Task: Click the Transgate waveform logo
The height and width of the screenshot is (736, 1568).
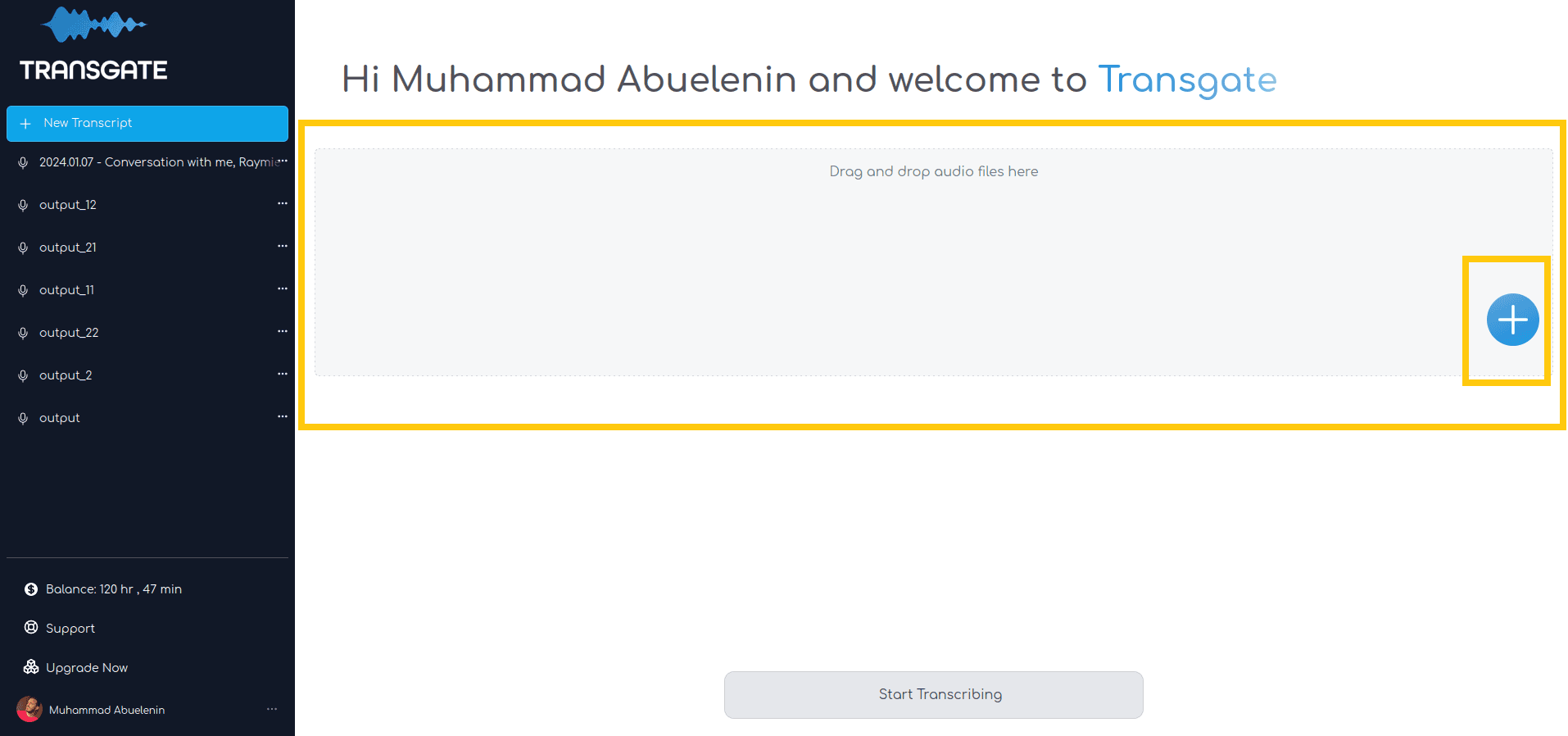Action: click(x=94, y=25)
